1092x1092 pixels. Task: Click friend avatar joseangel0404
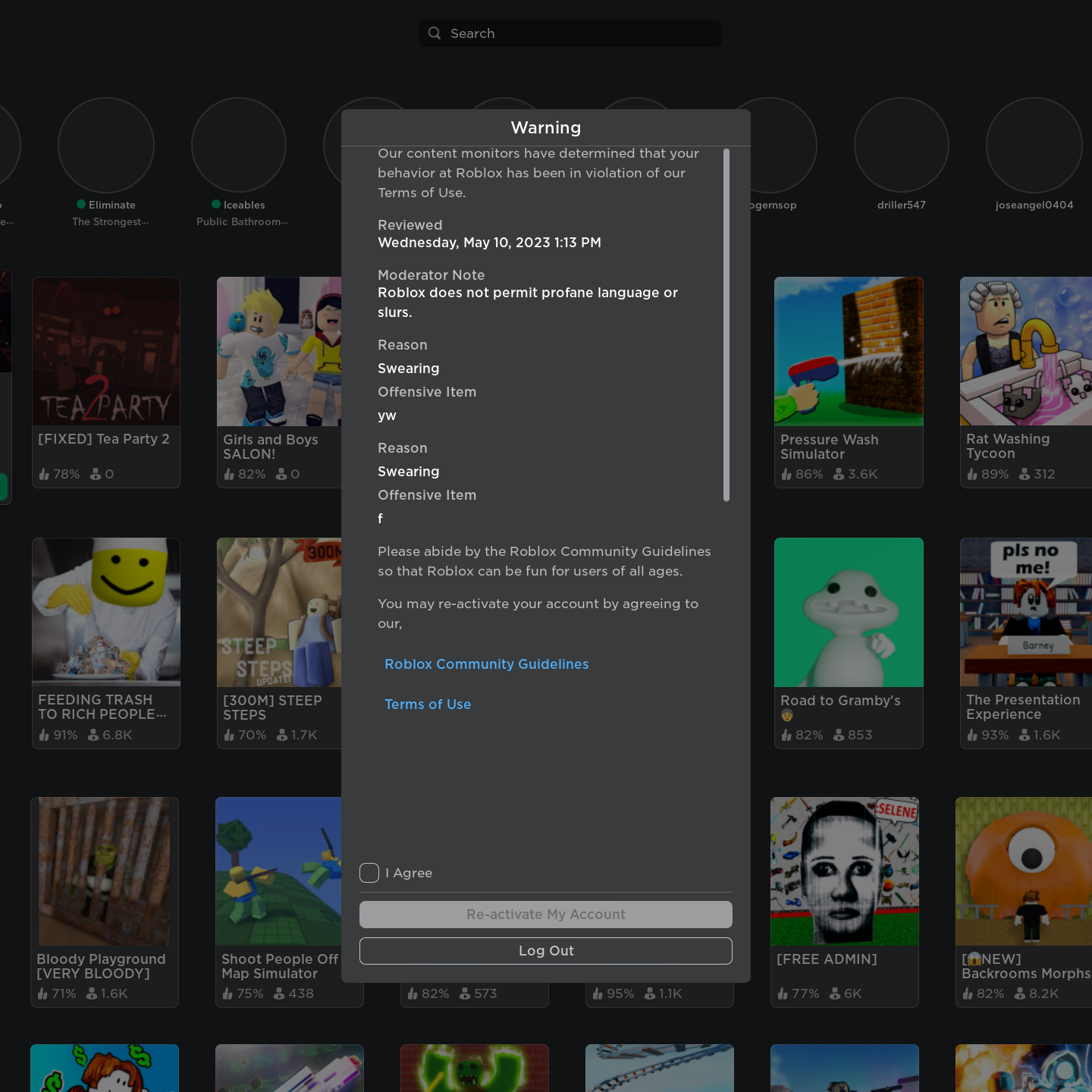[1034, 145]
